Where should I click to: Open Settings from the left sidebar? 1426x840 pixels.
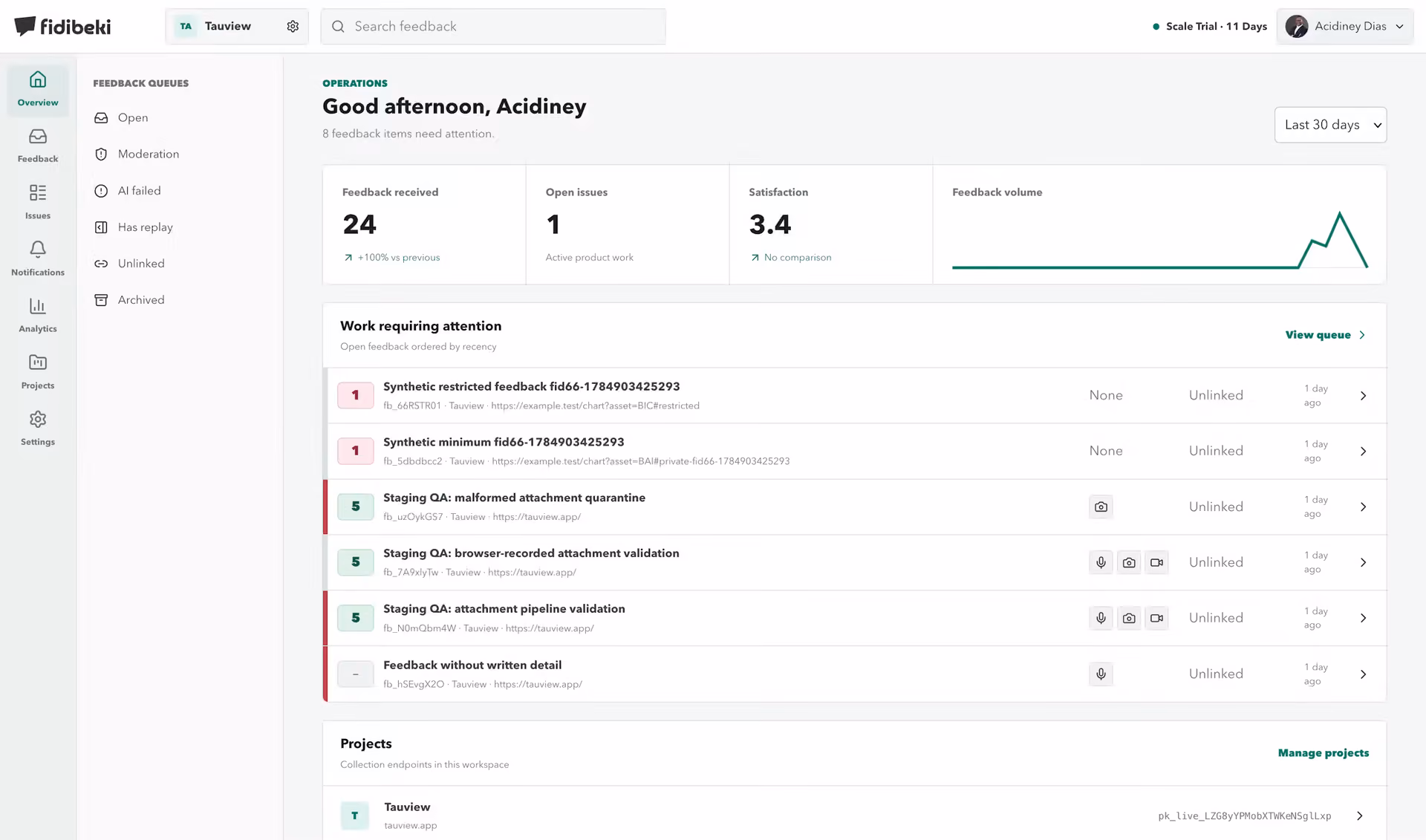38,429
